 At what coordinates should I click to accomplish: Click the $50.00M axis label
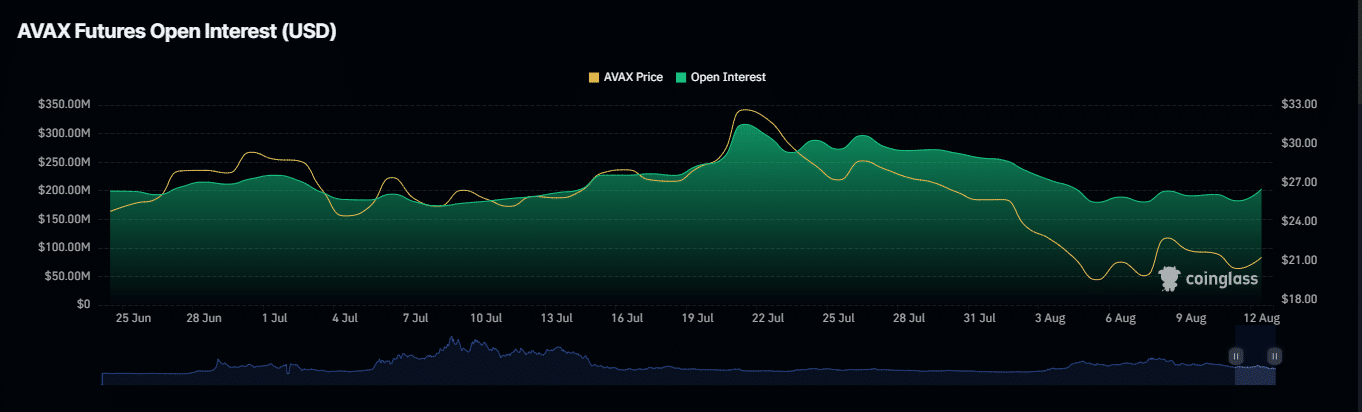(67, 276)
